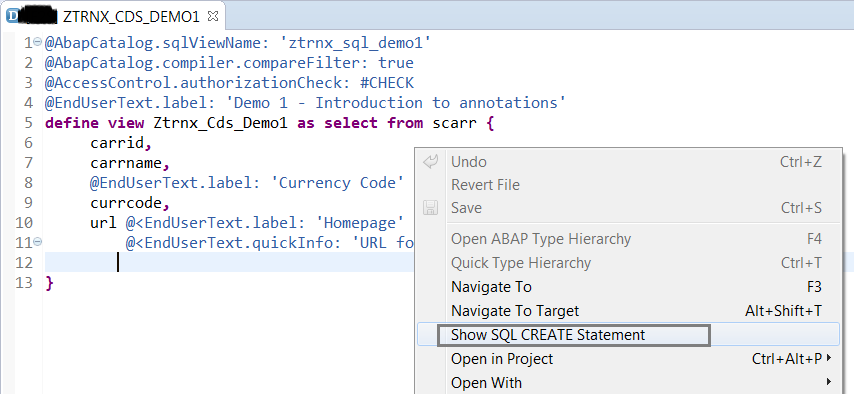
Task: Choose Navigate To Target entry
Action: pos(628,311)
